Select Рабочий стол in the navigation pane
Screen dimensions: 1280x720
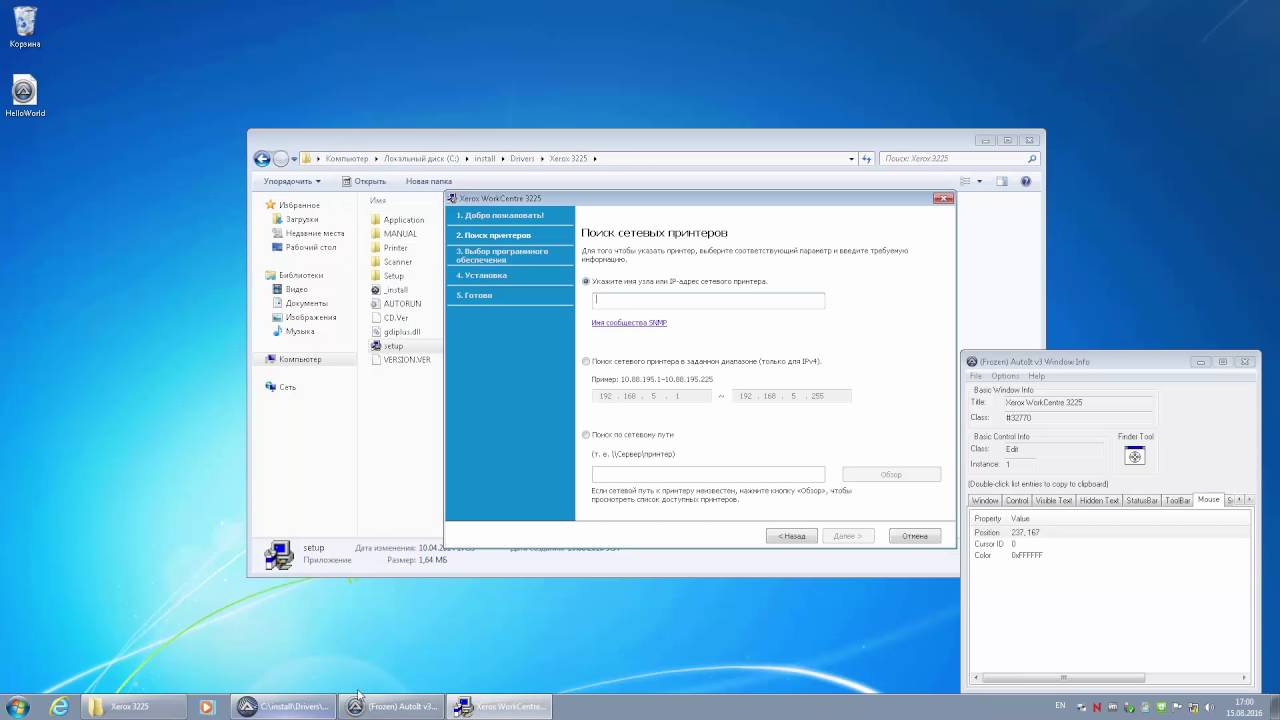[x=304, y=247]
